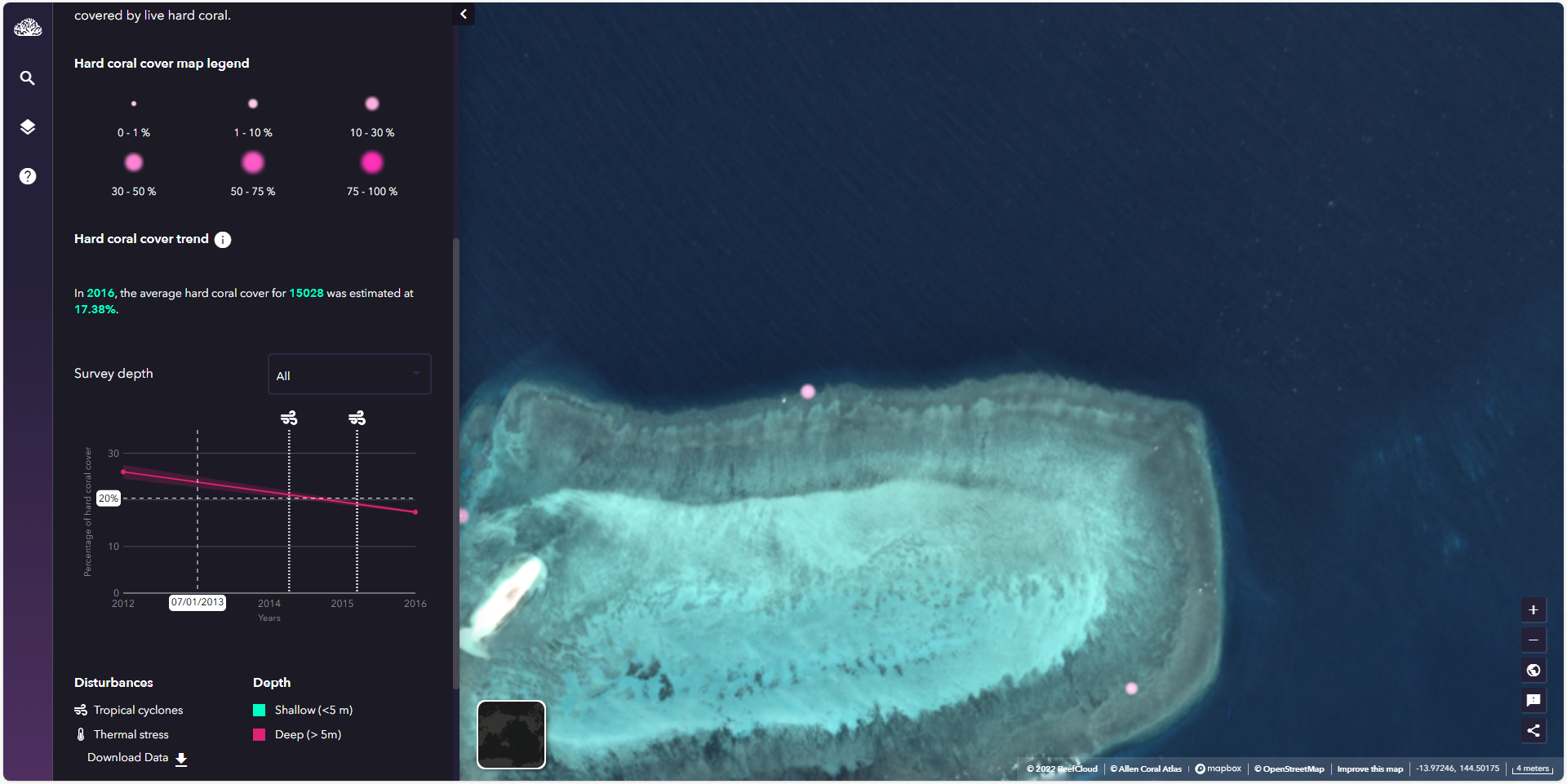Share the current map view
The width and height of the screenshot is (1567, 784).
pyautogui.click(x=1533, y=731)
